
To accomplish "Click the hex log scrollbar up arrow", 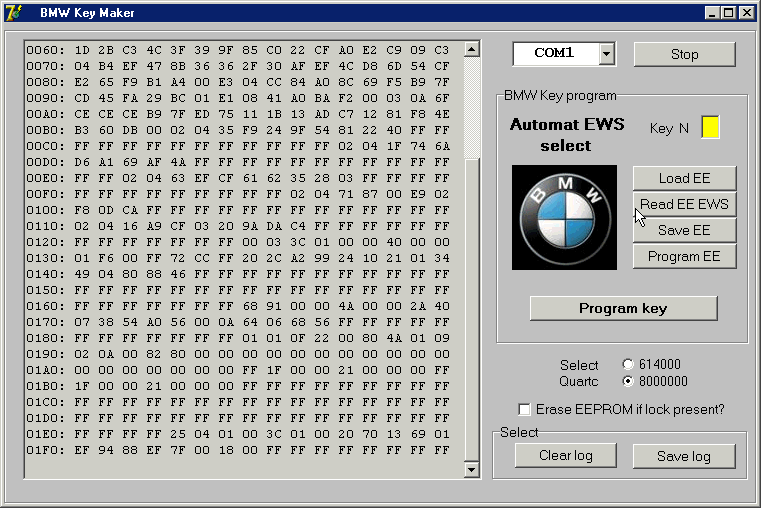I will [472, 49].
